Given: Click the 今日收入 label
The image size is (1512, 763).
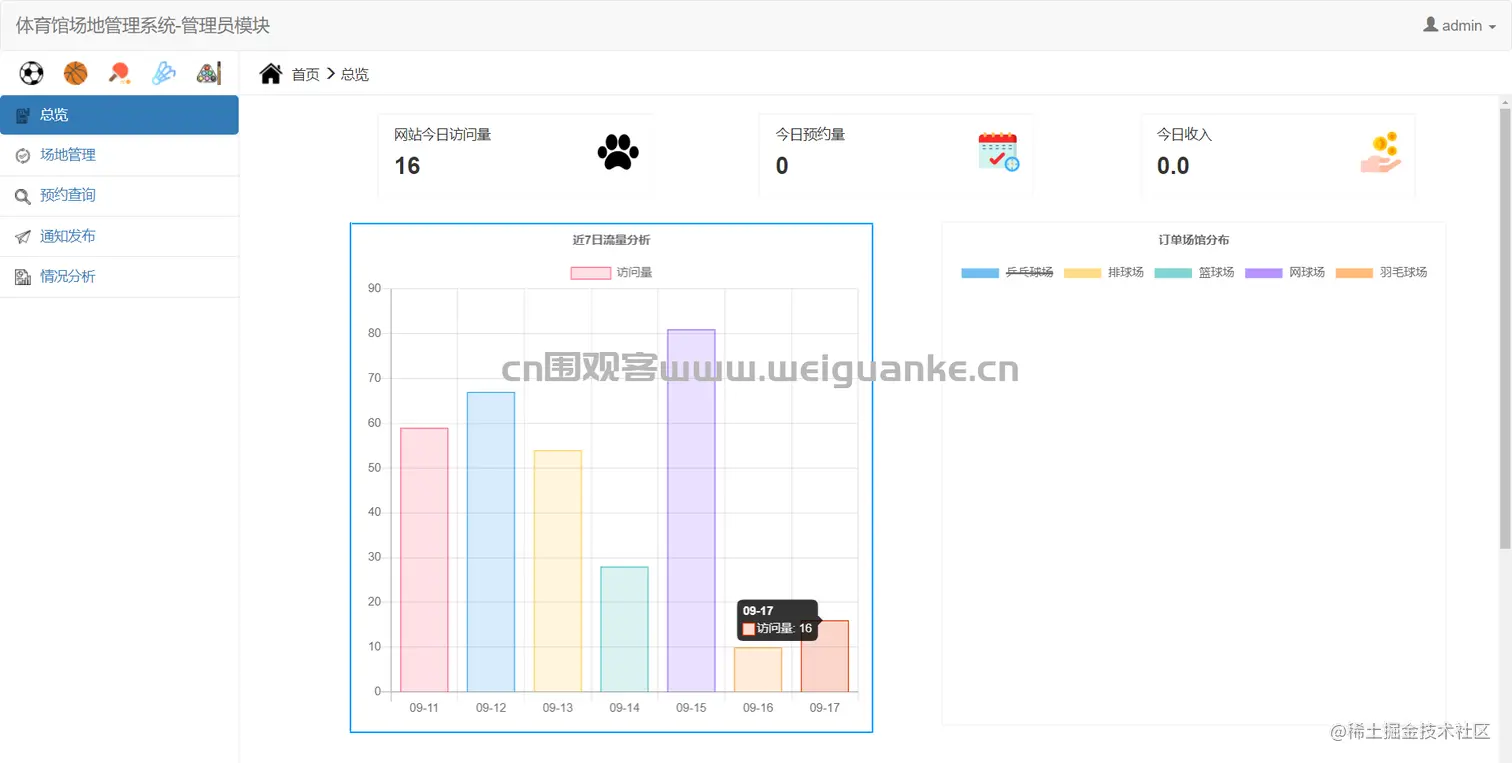Looking at the screenshot, I should pos(1184,134).
